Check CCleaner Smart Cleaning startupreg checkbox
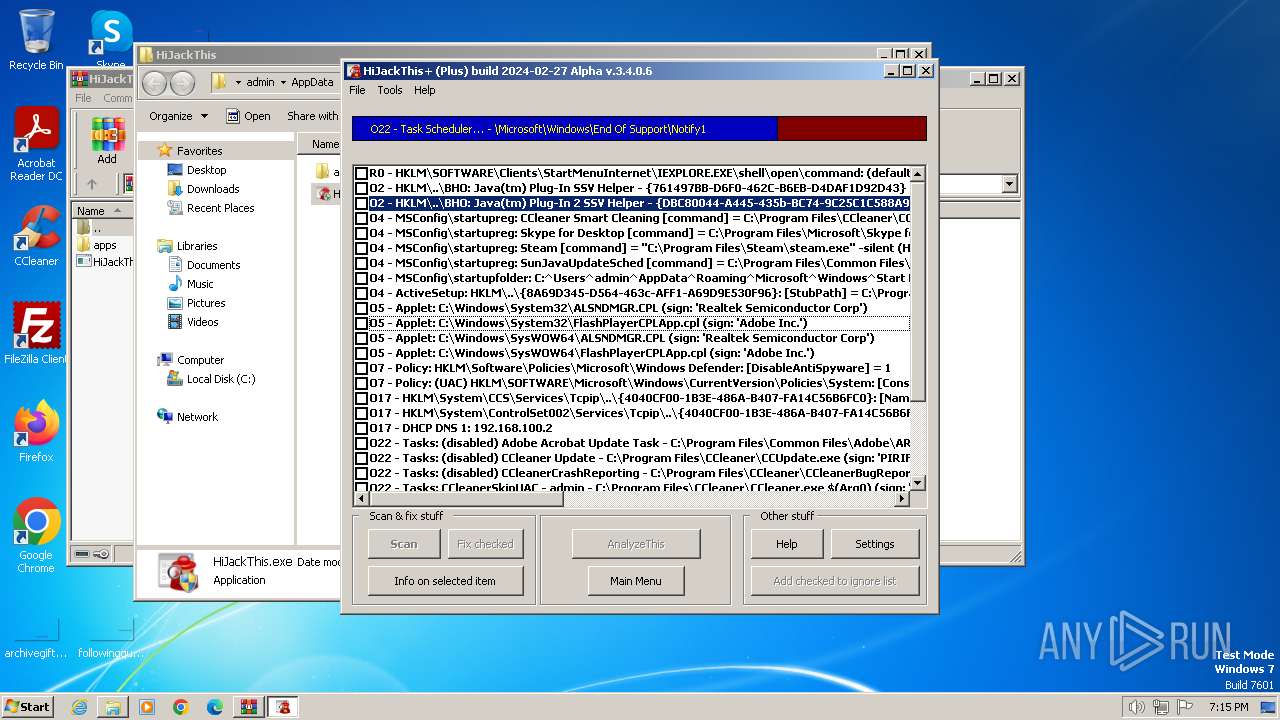1280x720 pixels. coord(361,218)
